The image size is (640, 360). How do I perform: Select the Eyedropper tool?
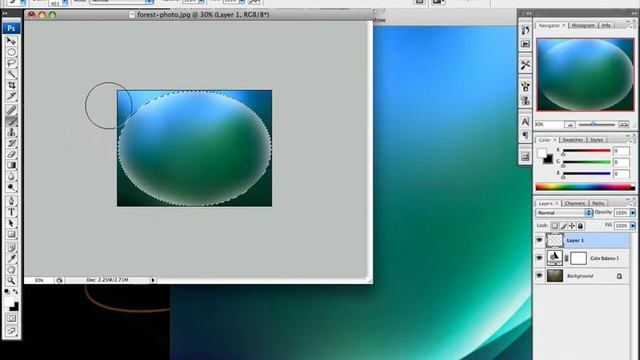tap(11, 258)
